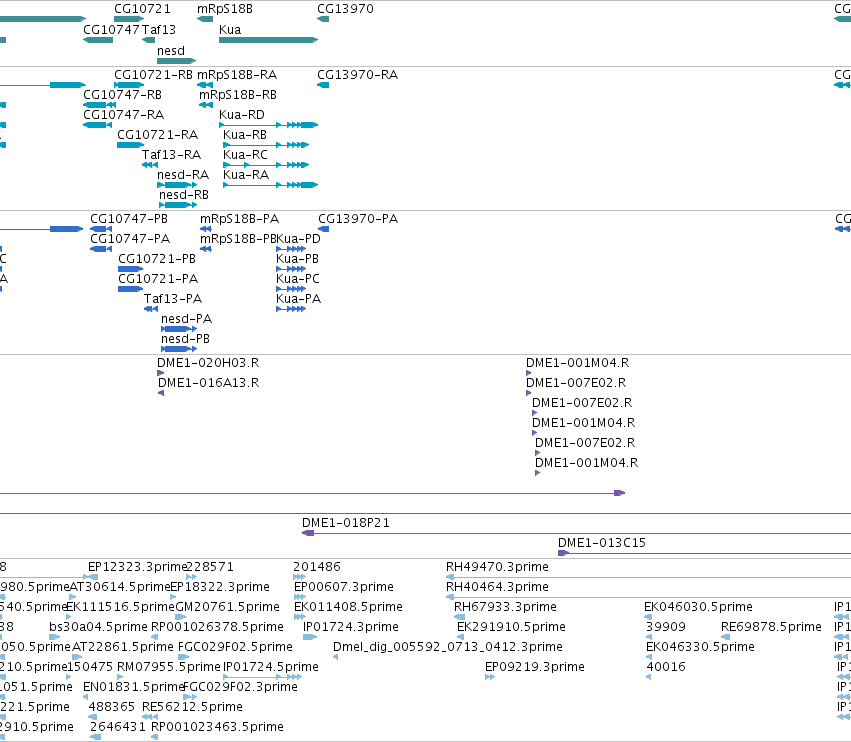The width and height of the screenshot is (851, 742).
Task: Select transcript Kua-RD
Action: [x=268, y=125]
